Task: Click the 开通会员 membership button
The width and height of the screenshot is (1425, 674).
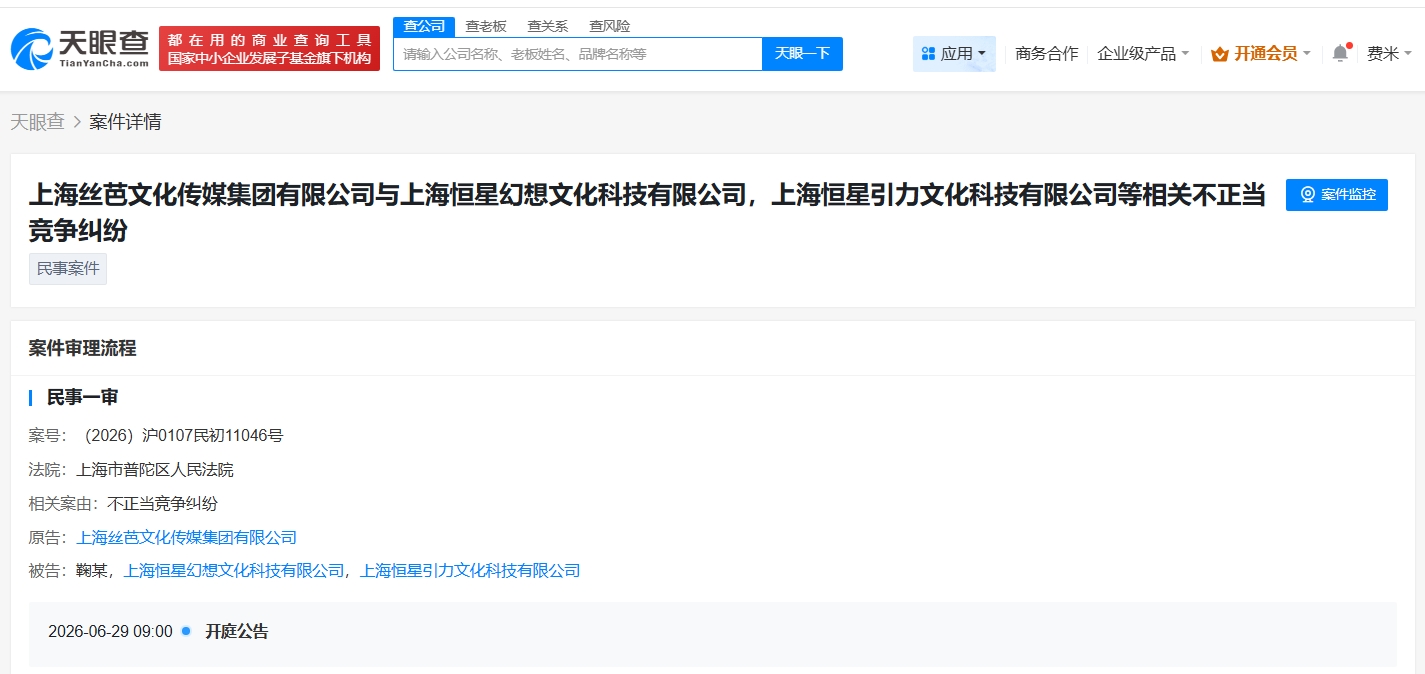Action: tap(1260, 54)
